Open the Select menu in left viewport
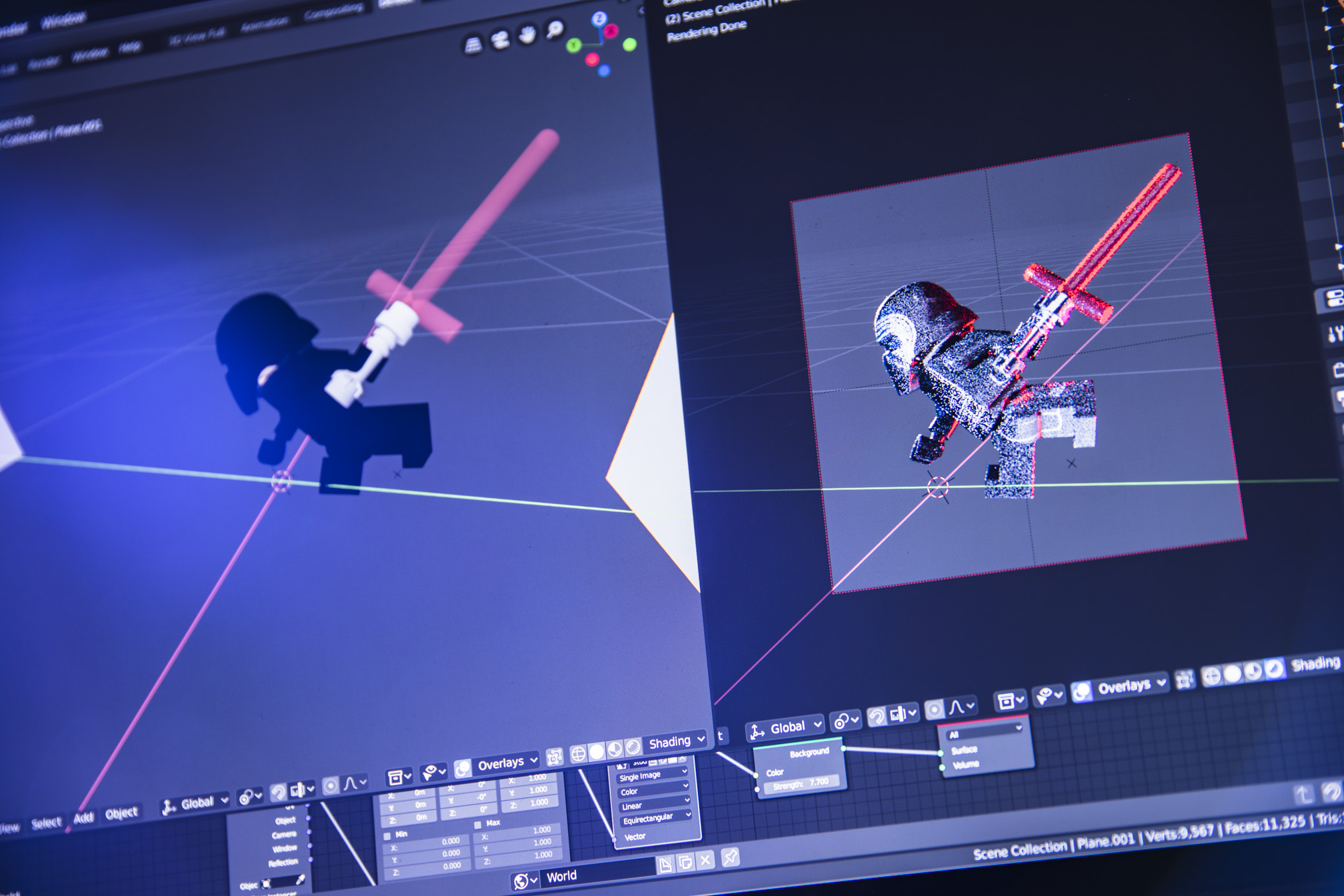This screenshot has height=896, width=1344. (46, 823)
